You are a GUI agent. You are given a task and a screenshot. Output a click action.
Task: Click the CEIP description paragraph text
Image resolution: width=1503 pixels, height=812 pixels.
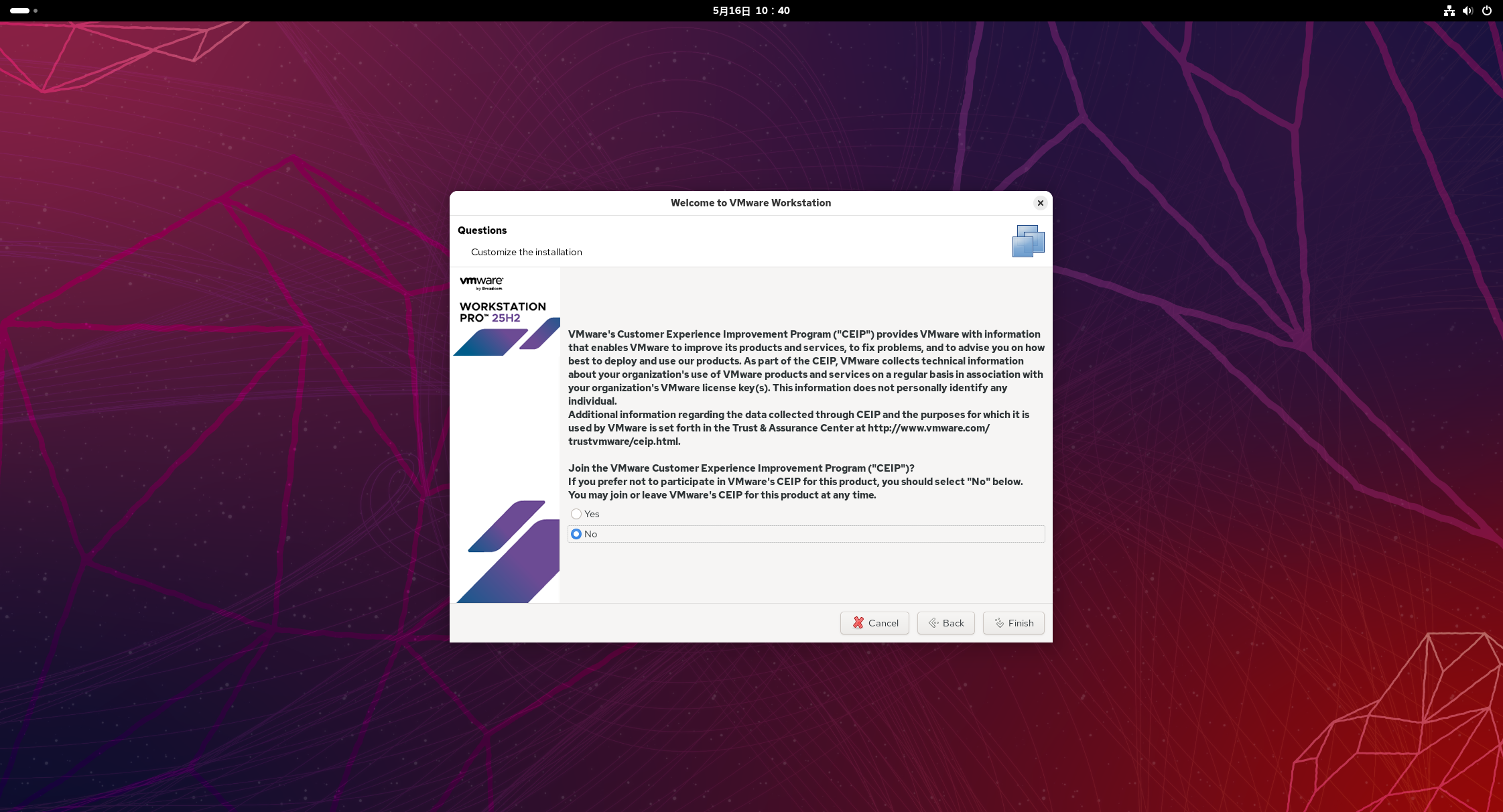[806, 387]
